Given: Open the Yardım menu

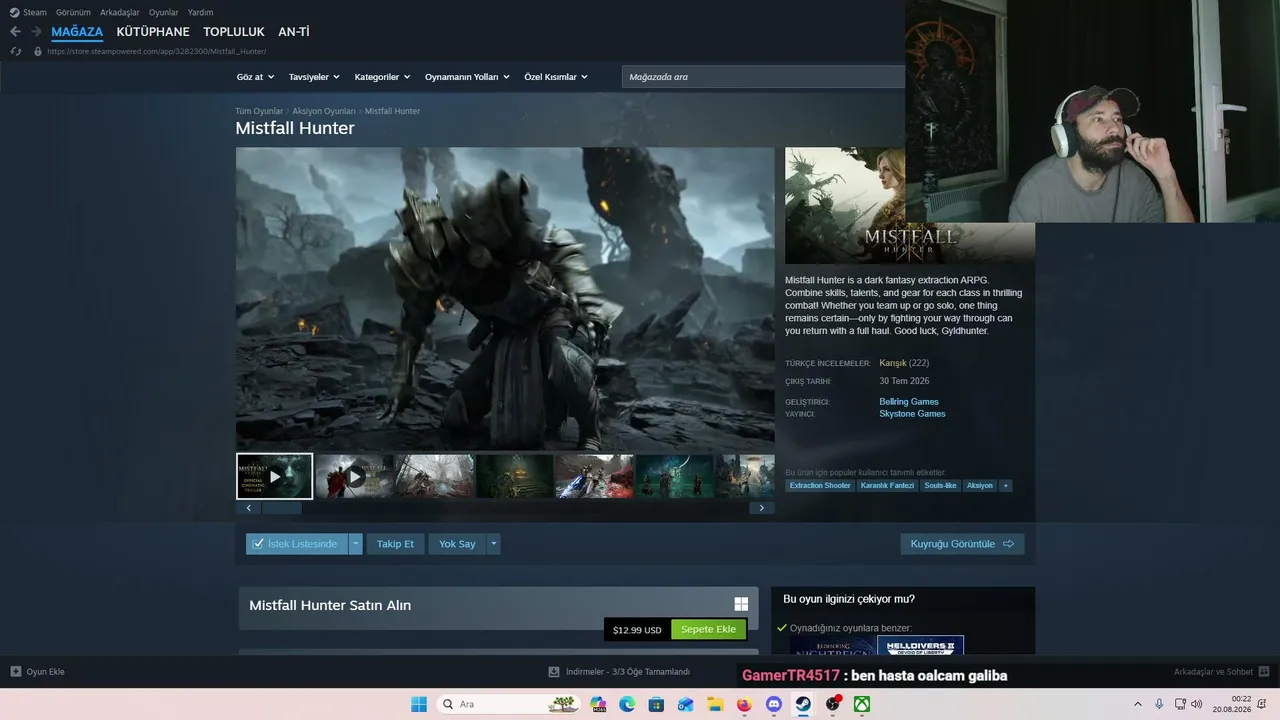Looking at the screenshot, I should (x=200, y=13).
